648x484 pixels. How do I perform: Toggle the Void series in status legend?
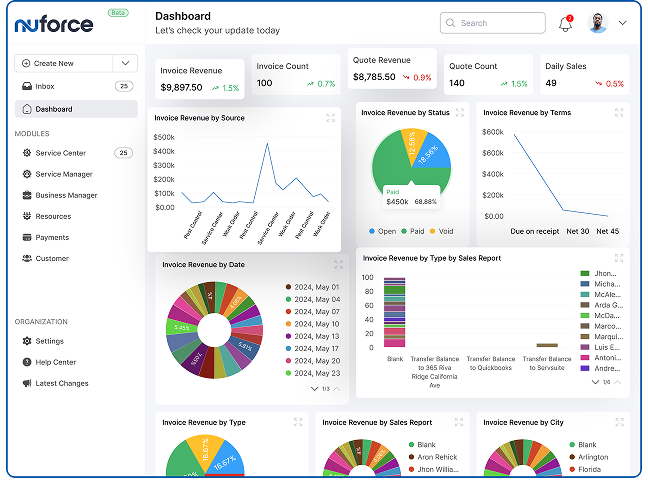(x=440, y=231)
